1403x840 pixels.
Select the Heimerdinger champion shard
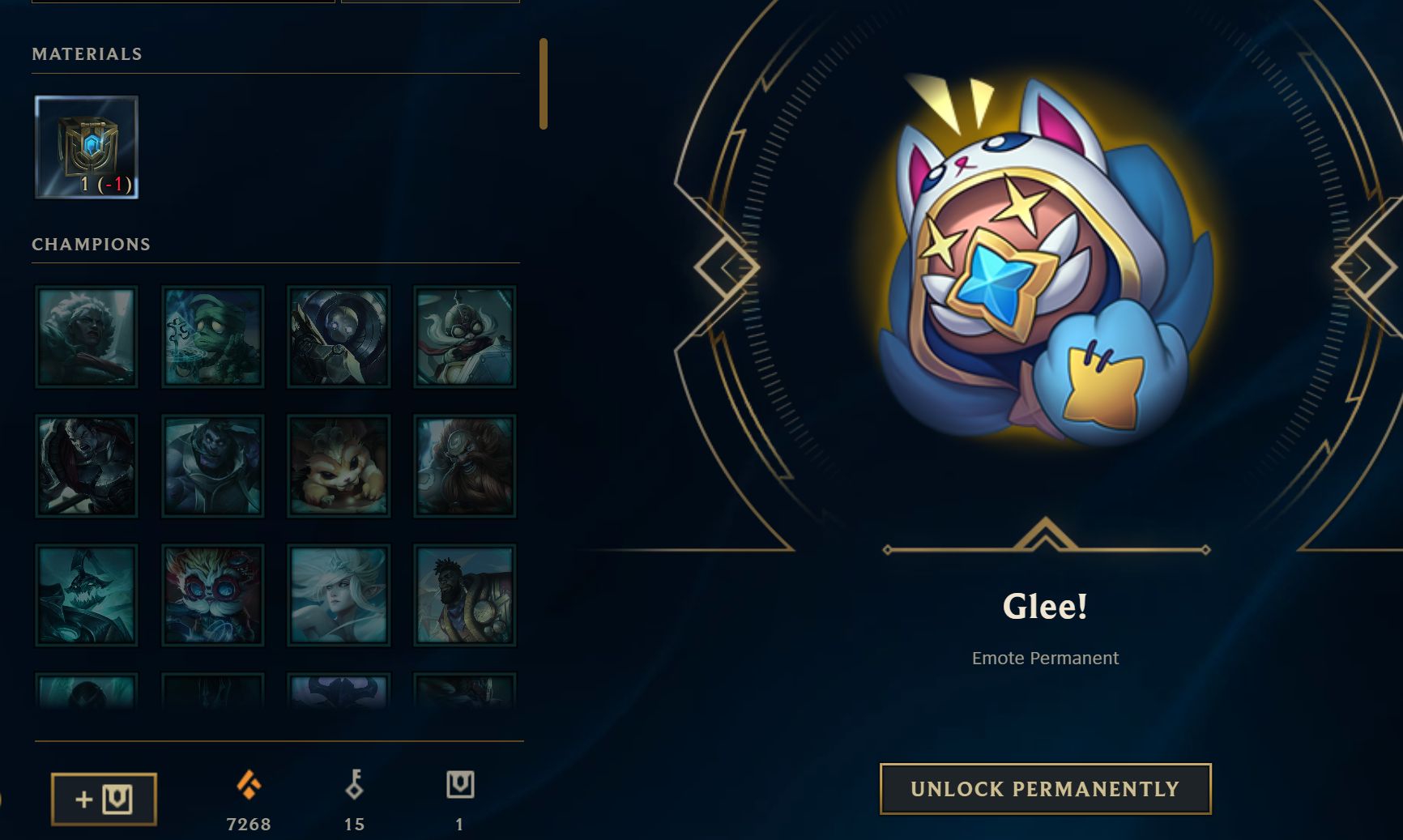point(212,595)
